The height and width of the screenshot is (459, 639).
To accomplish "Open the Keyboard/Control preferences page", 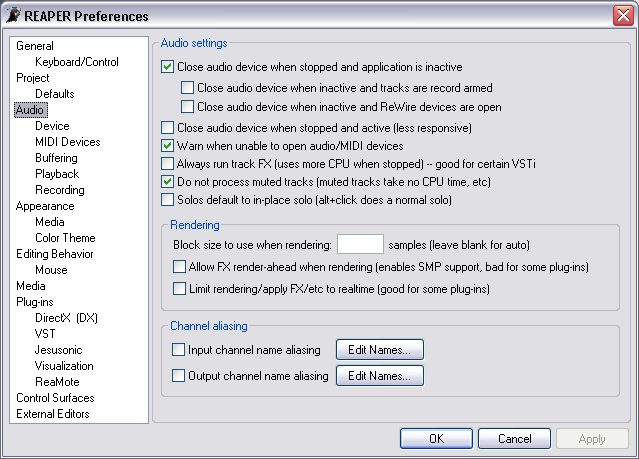I will [x=77, y=62].
